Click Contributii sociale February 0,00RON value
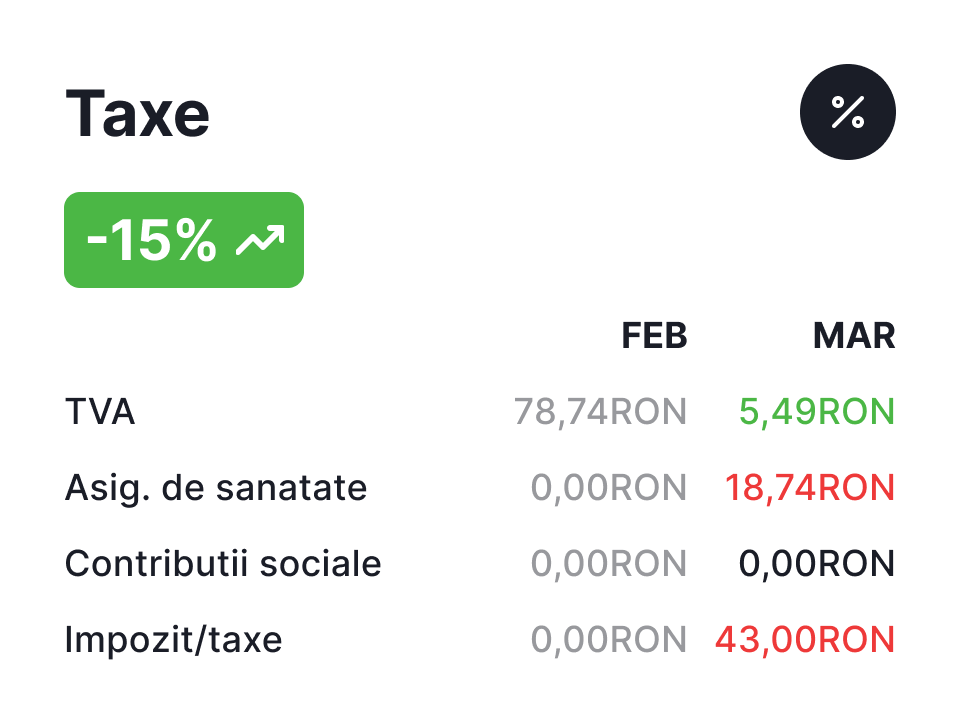This screenshot has width=960, height=724. click(608, 564)
